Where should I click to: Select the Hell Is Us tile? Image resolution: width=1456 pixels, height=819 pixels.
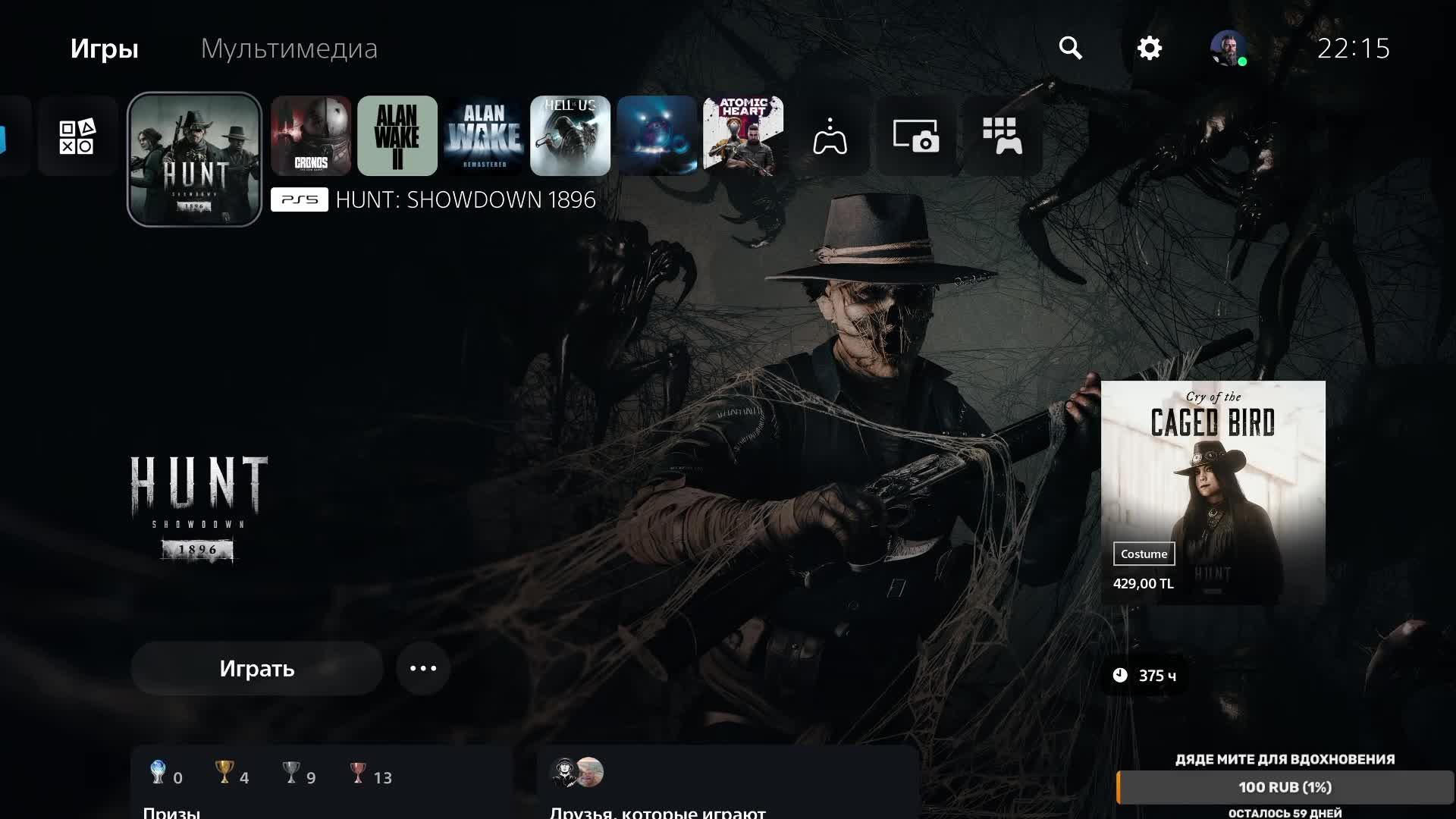tap(570, 136)
